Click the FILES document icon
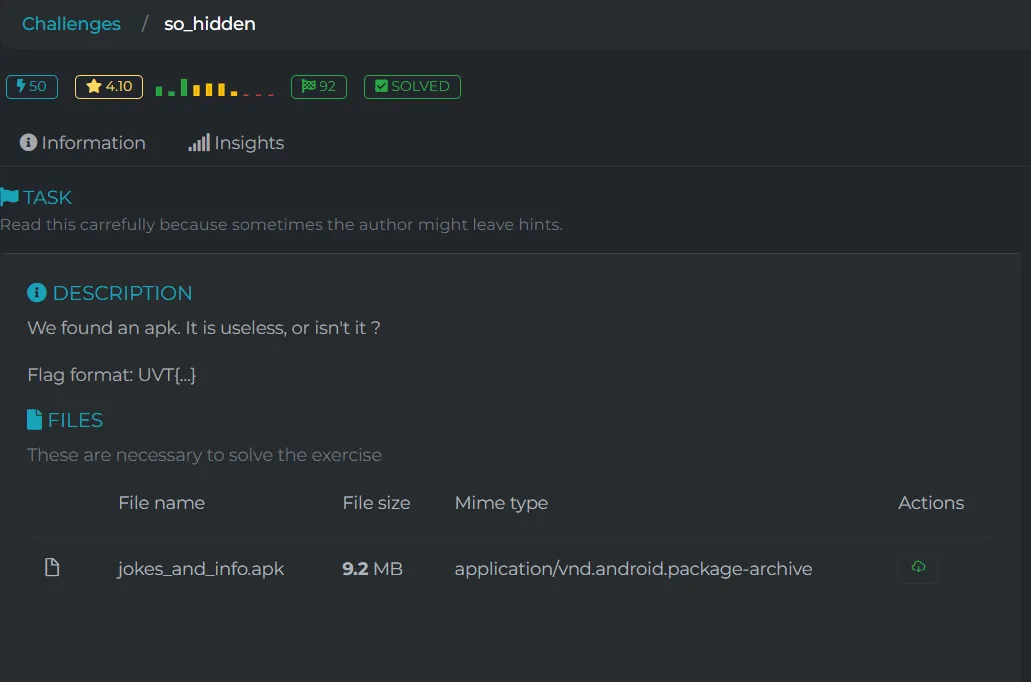 [x=34, y=420]
